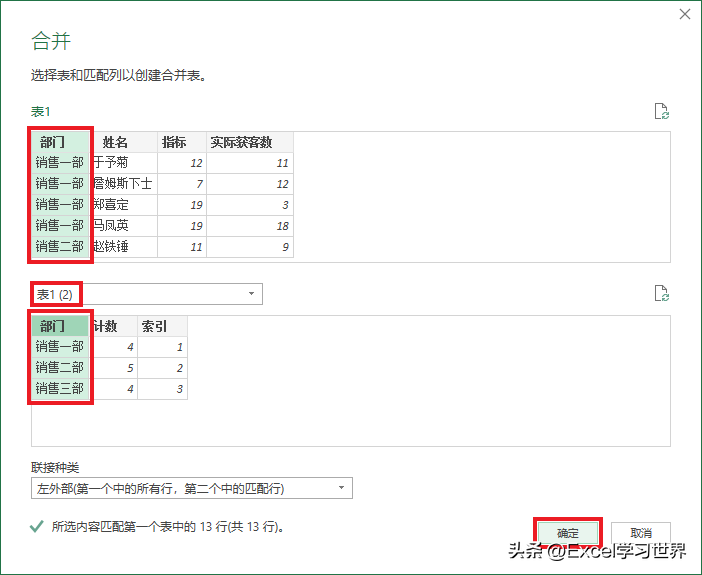Refresh preview icon for 表1 (2)
This screenshot has width=702, height=575.
coord(662,294)
